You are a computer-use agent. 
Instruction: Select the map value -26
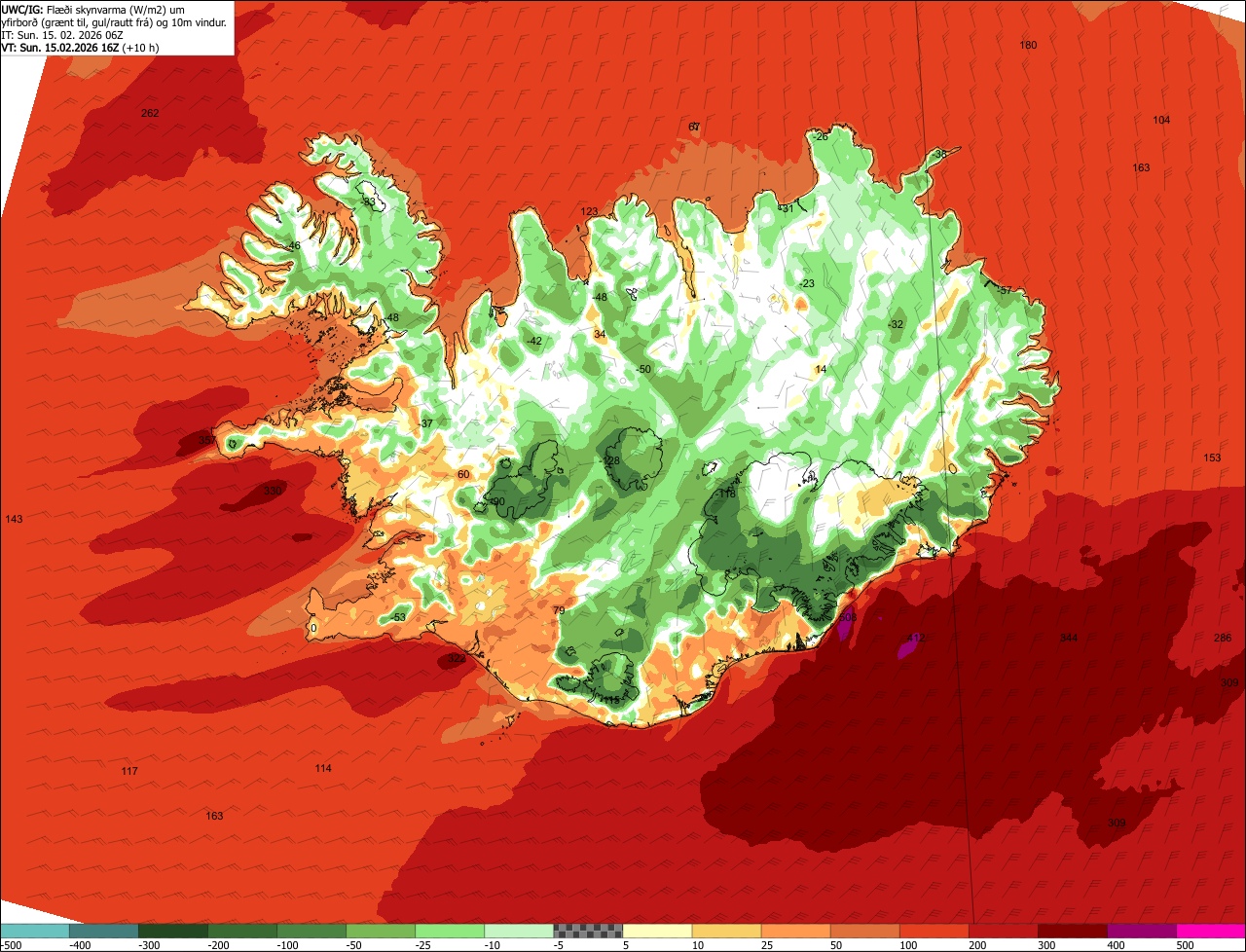coord(821,136)
